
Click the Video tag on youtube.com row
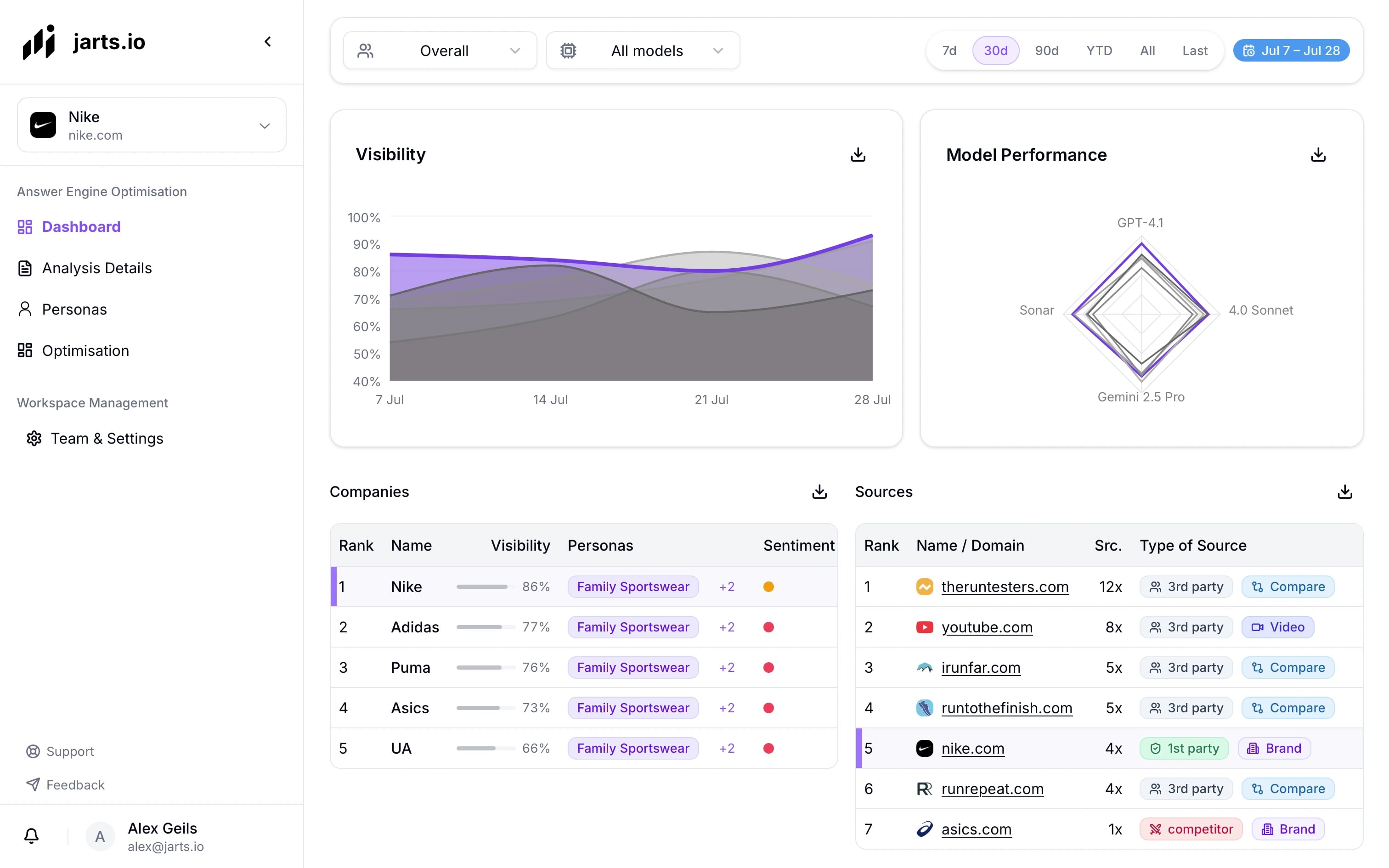point(1278,627)
